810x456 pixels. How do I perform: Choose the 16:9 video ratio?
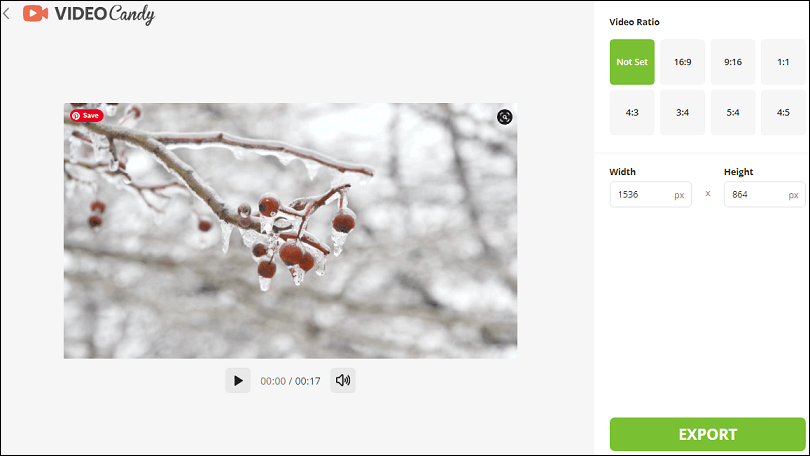pos(682,62)
